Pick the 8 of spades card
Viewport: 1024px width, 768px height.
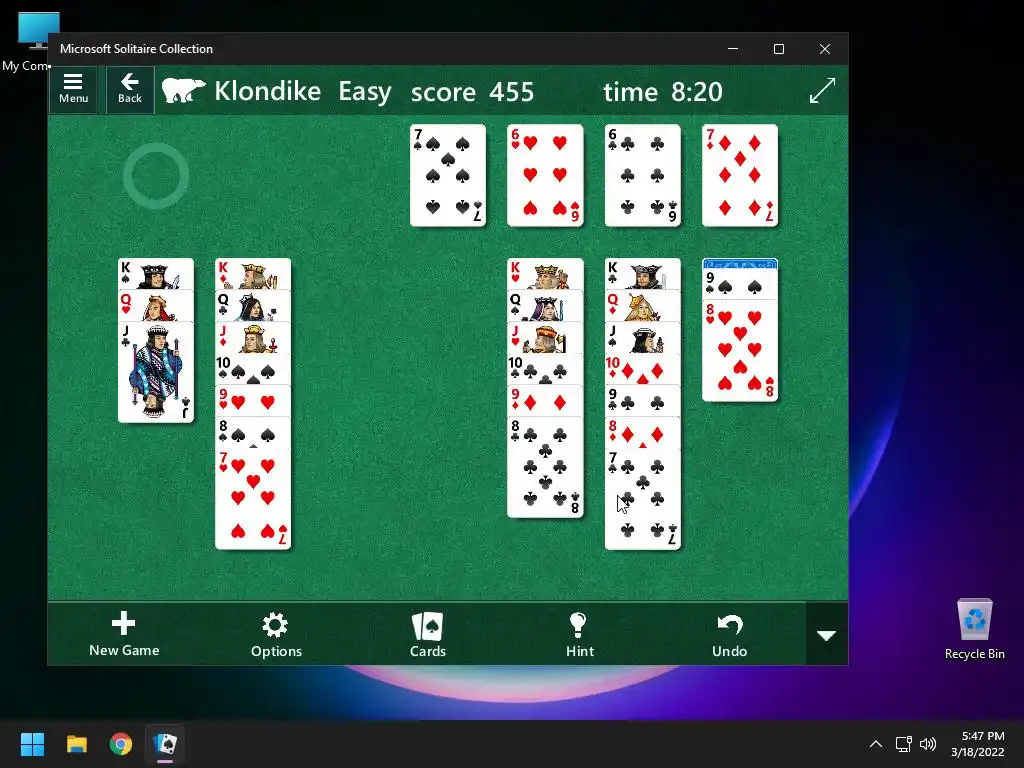(x=253, y=432)
